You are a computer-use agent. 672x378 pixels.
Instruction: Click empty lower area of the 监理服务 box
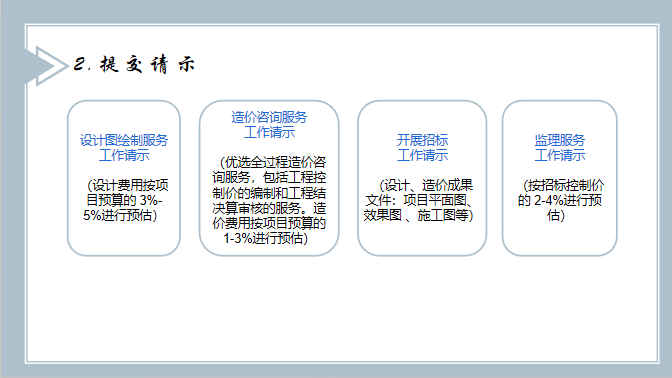pos(560,240)
